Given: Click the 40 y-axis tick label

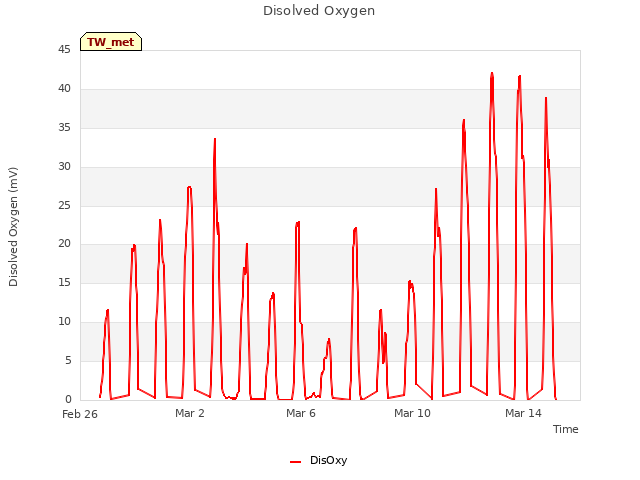Looking at the screenshot, I should point(64,89).
